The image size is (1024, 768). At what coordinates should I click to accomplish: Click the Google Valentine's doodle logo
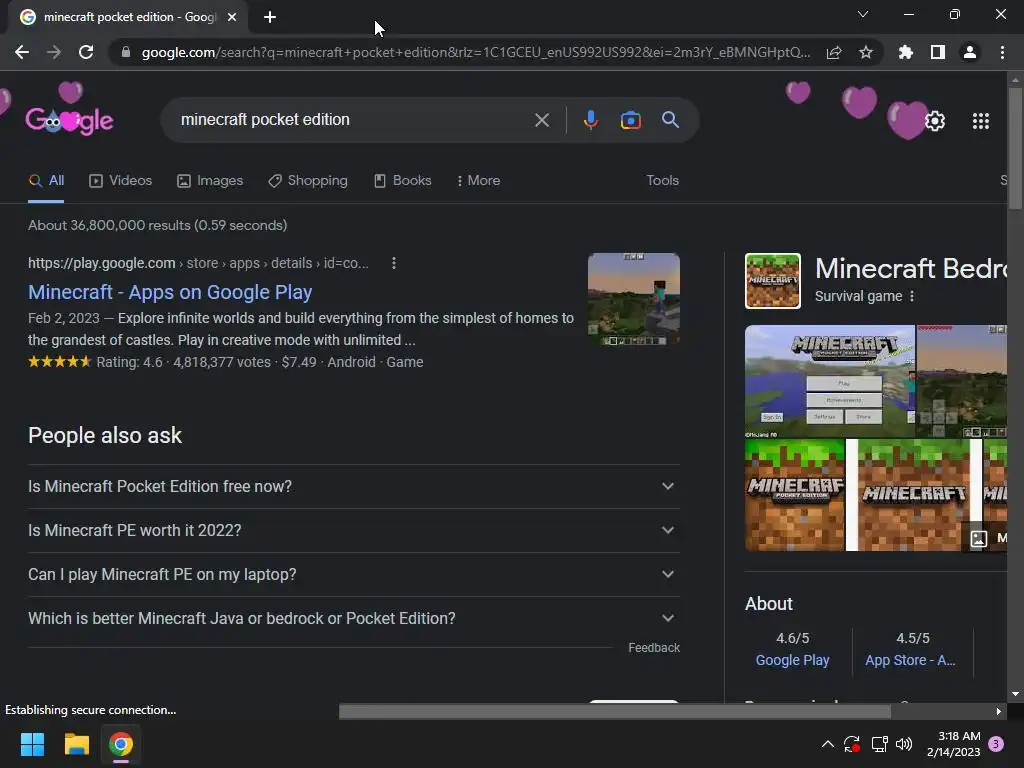pyautogui.click(x=69, y=121)
